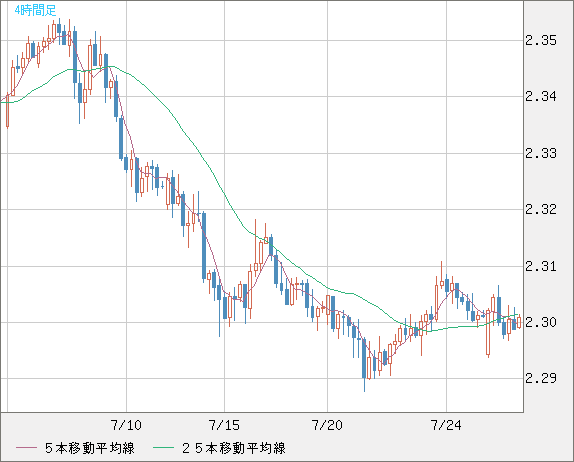Click the 4時間足 timeframe label
This screenshot has height=462, width=574.
tap(35, 11)
